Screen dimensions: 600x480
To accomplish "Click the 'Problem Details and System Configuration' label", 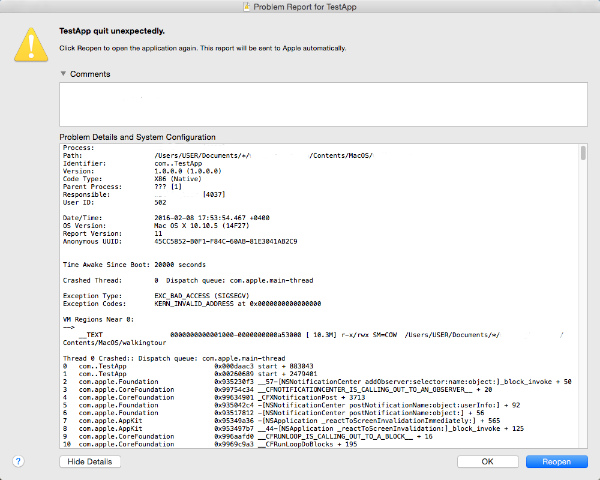I will [137, 136].
